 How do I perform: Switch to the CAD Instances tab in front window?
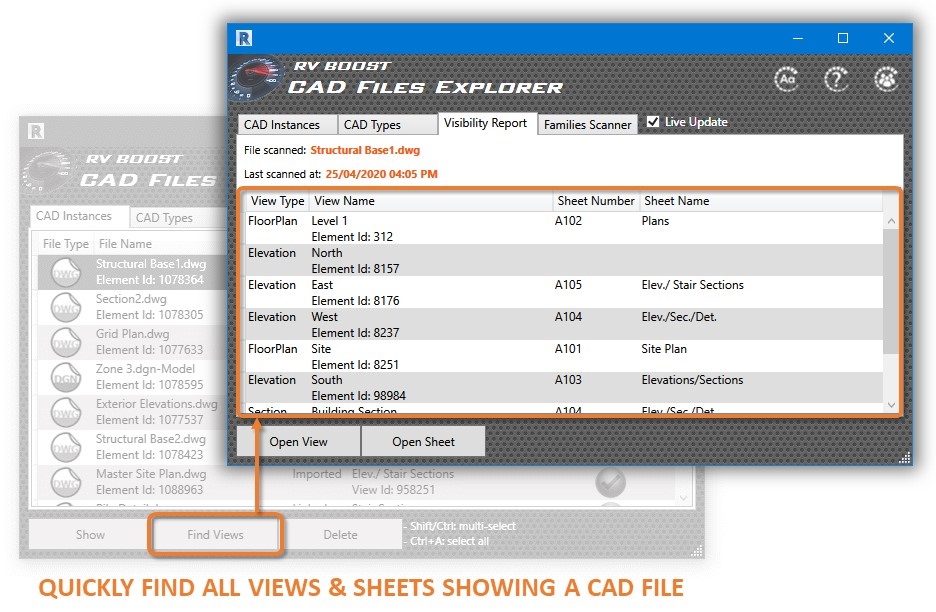tap(287, 125)
